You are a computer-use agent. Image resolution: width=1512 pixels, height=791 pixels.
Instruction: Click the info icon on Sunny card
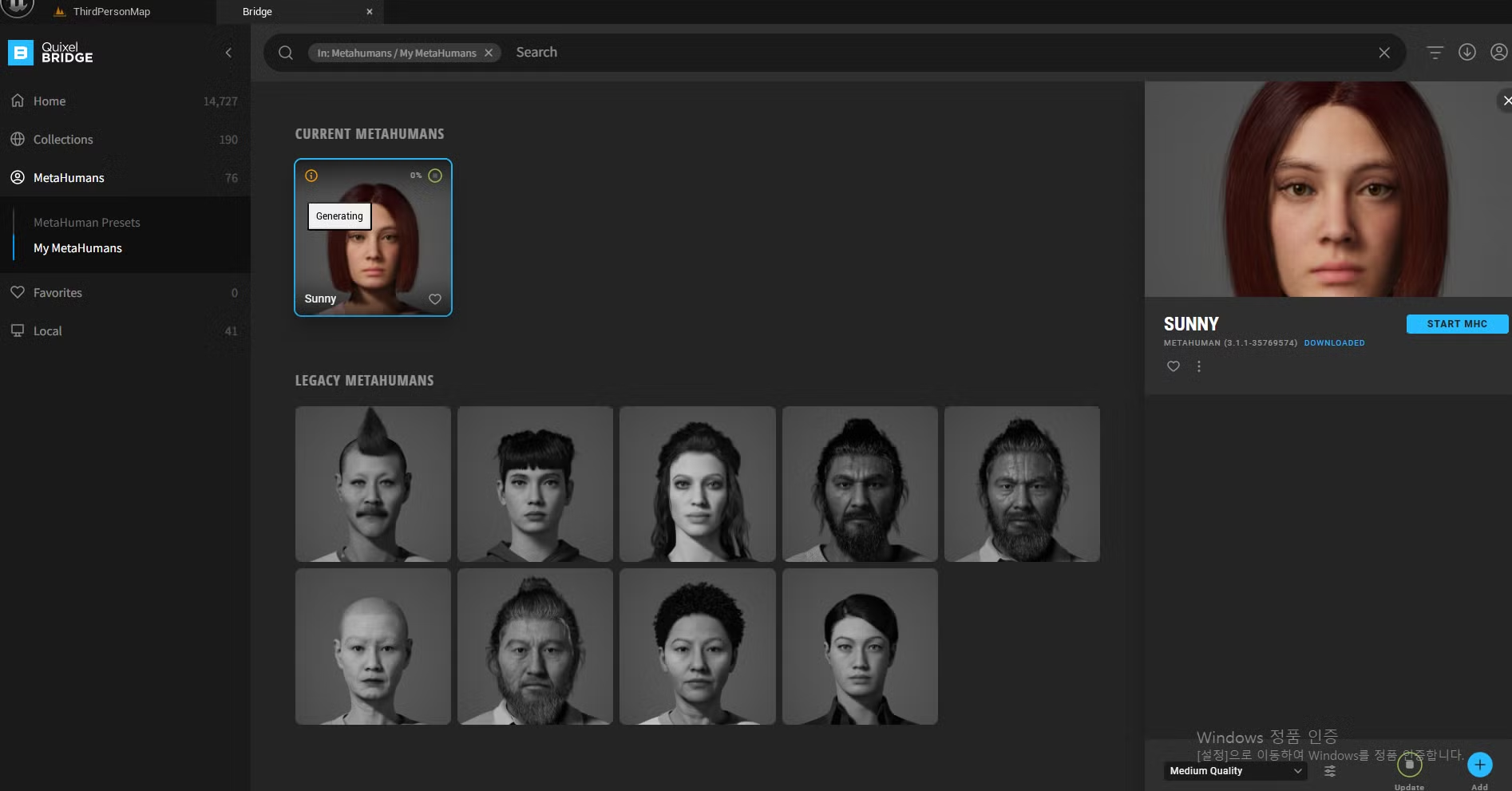coord(311,176)
